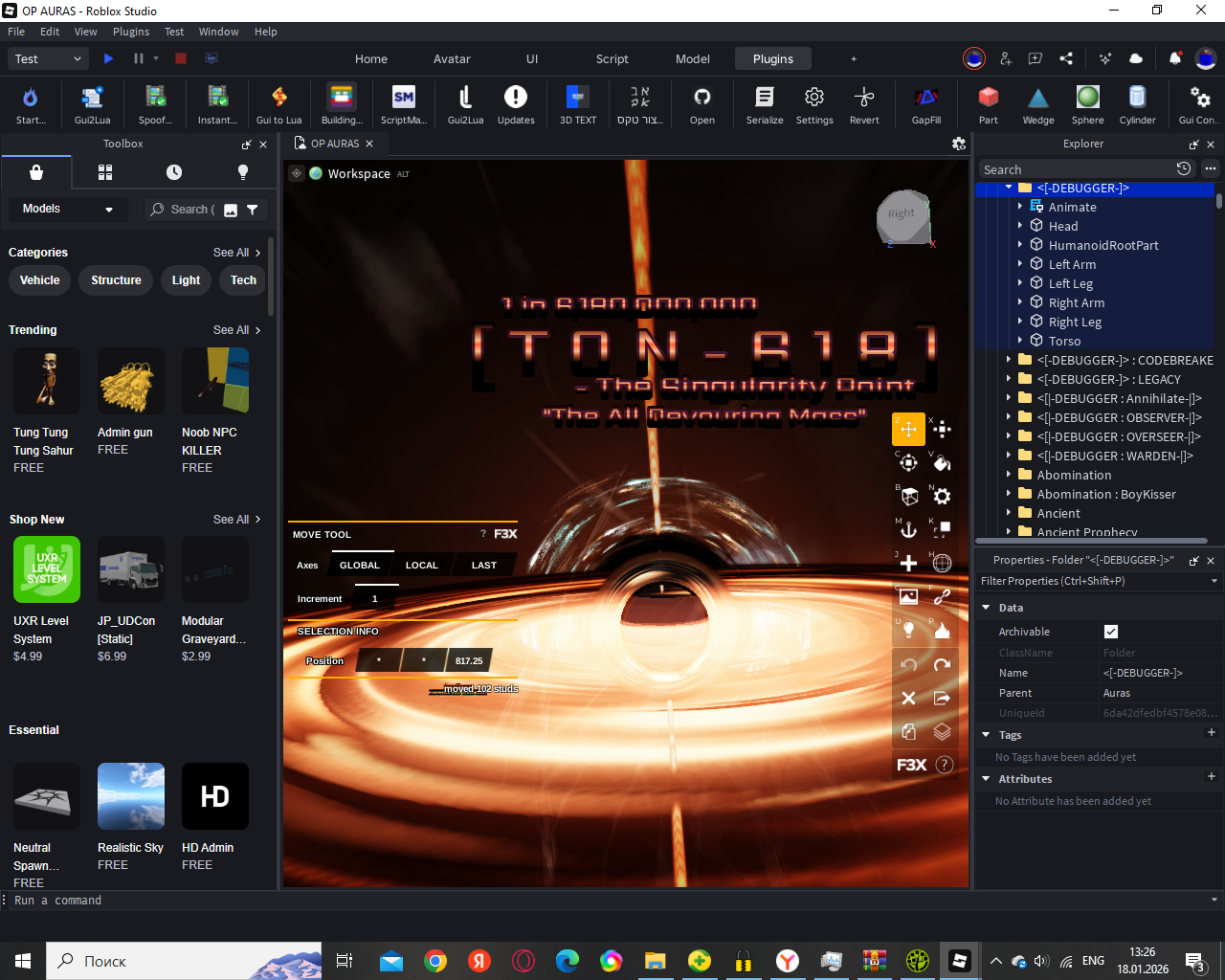The image size is (1225, 980).
Task: Open Windows Start menu
Action: 23,961
